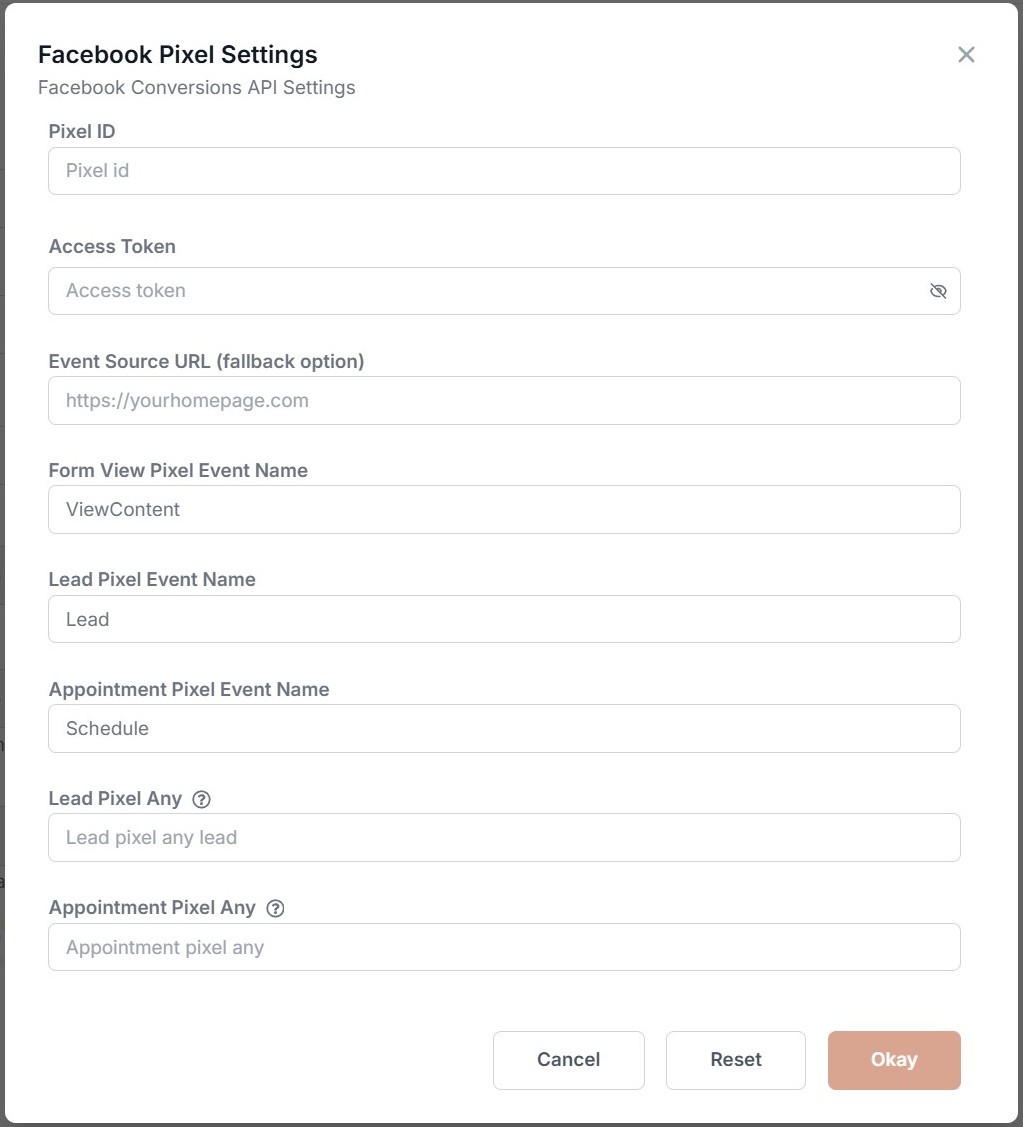1023x1127 pixels.
Task: Select the Event Source URL fallback field
Action: [x=504, y=400]
